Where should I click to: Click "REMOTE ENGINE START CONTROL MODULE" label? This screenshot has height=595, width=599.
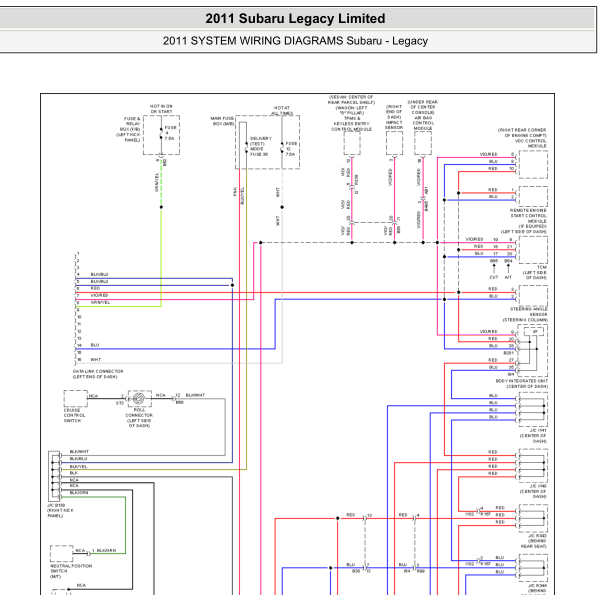click(528, 216)
